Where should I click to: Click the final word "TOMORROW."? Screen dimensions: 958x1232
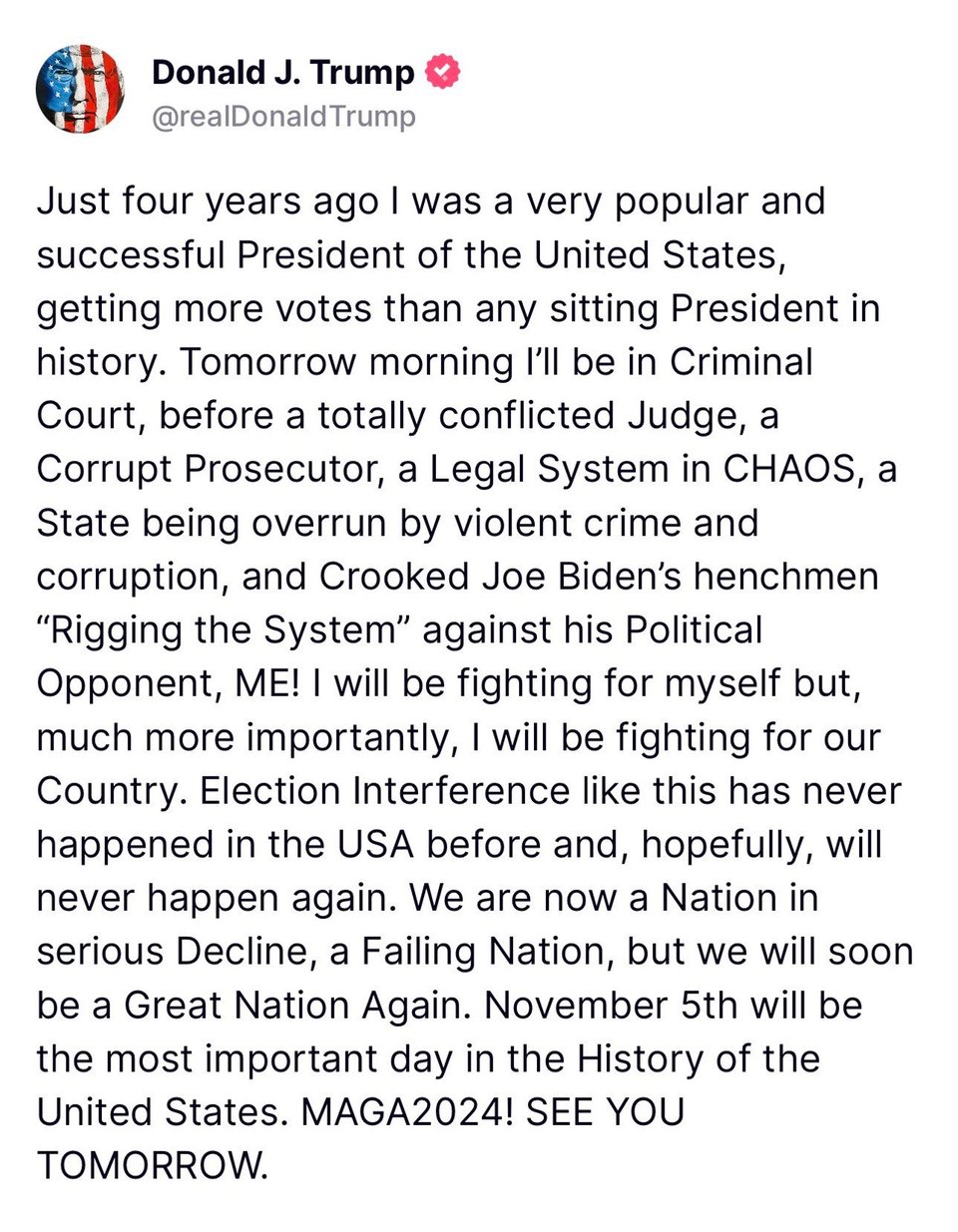(x=153, y=1165)
